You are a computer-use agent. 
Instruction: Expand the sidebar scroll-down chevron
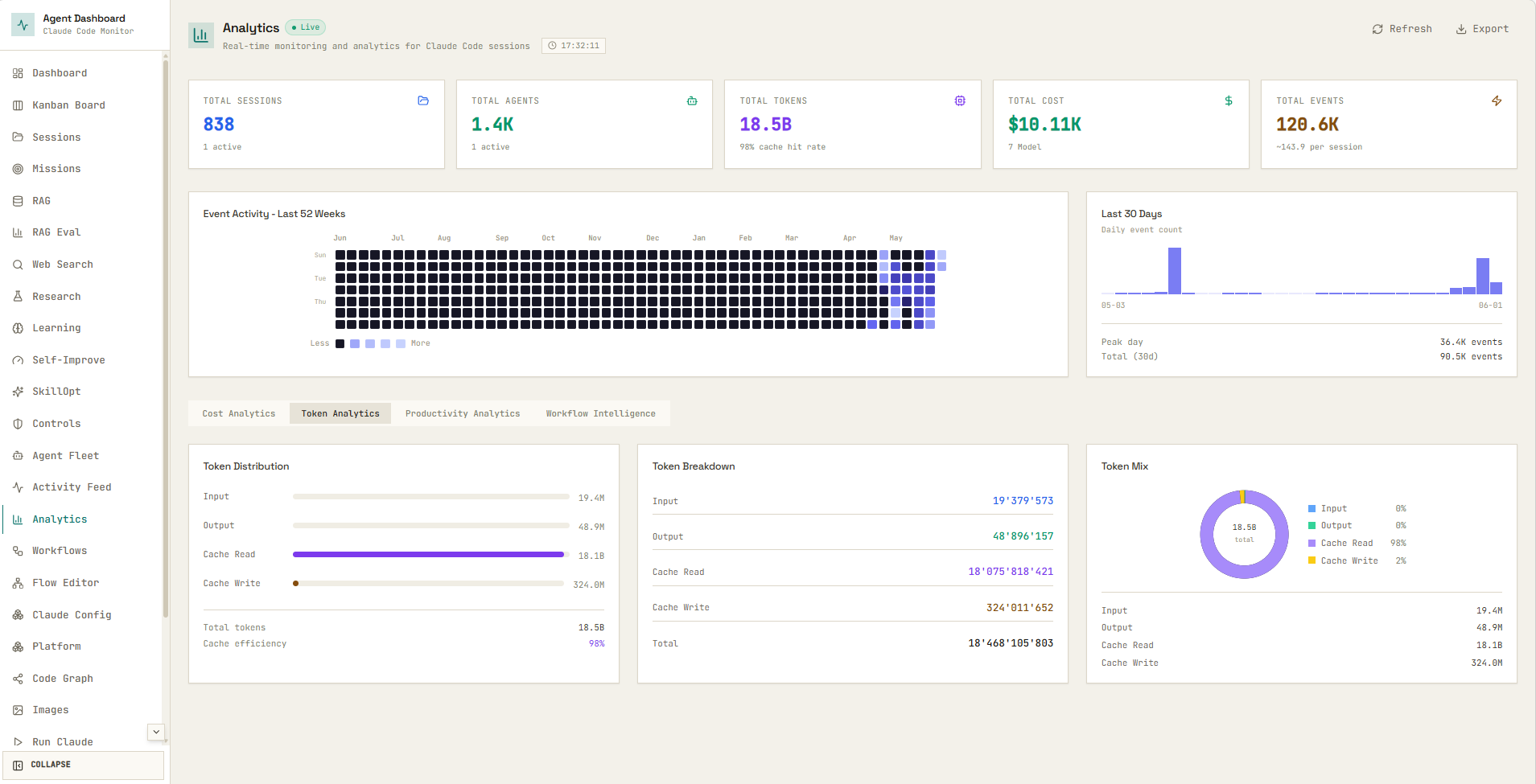tap(156, 732)
